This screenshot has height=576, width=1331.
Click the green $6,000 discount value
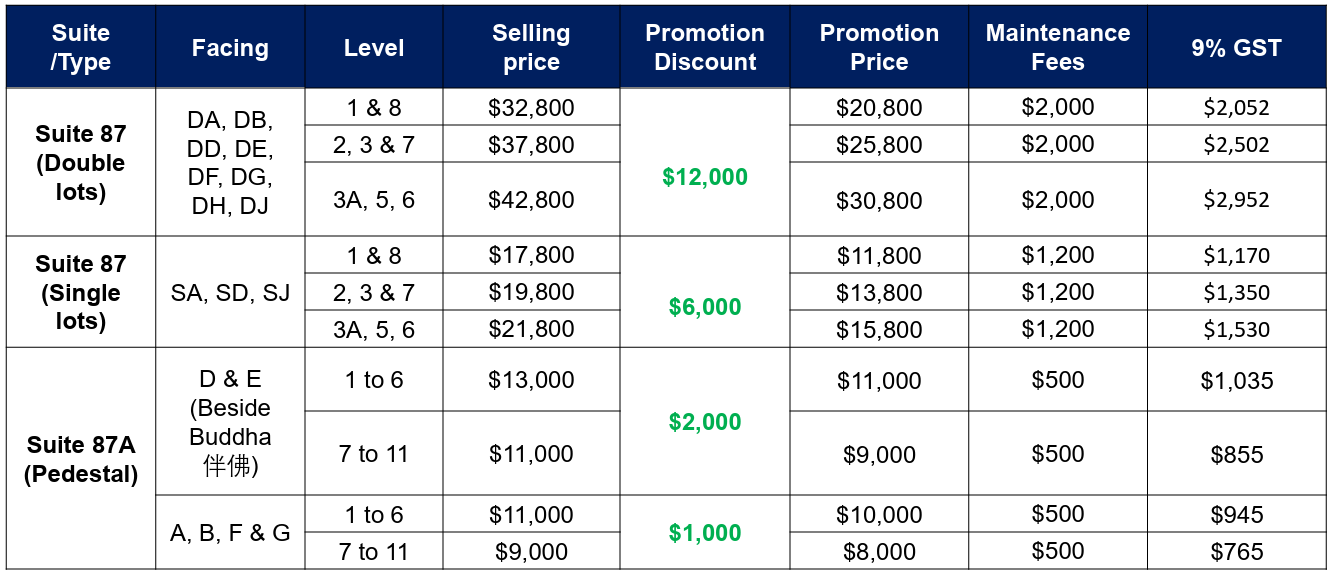704,307
